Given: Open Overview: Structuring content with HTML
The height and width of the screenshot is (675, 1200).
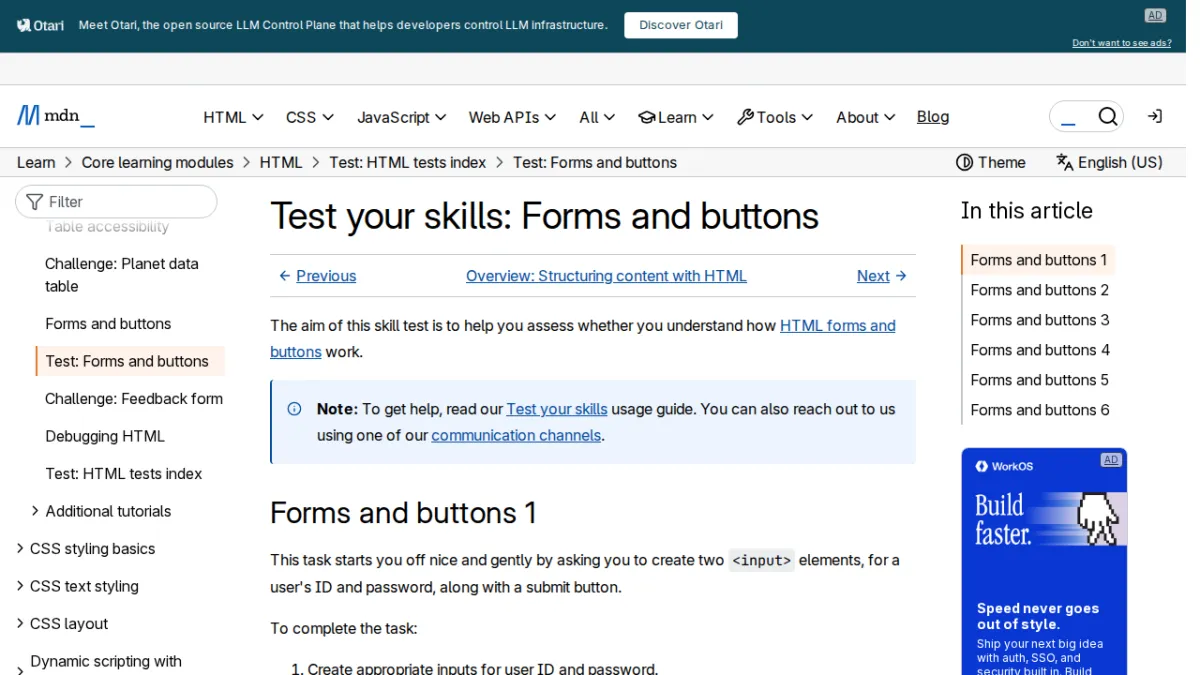Looking at the screenshot, I should coord(606,276).
